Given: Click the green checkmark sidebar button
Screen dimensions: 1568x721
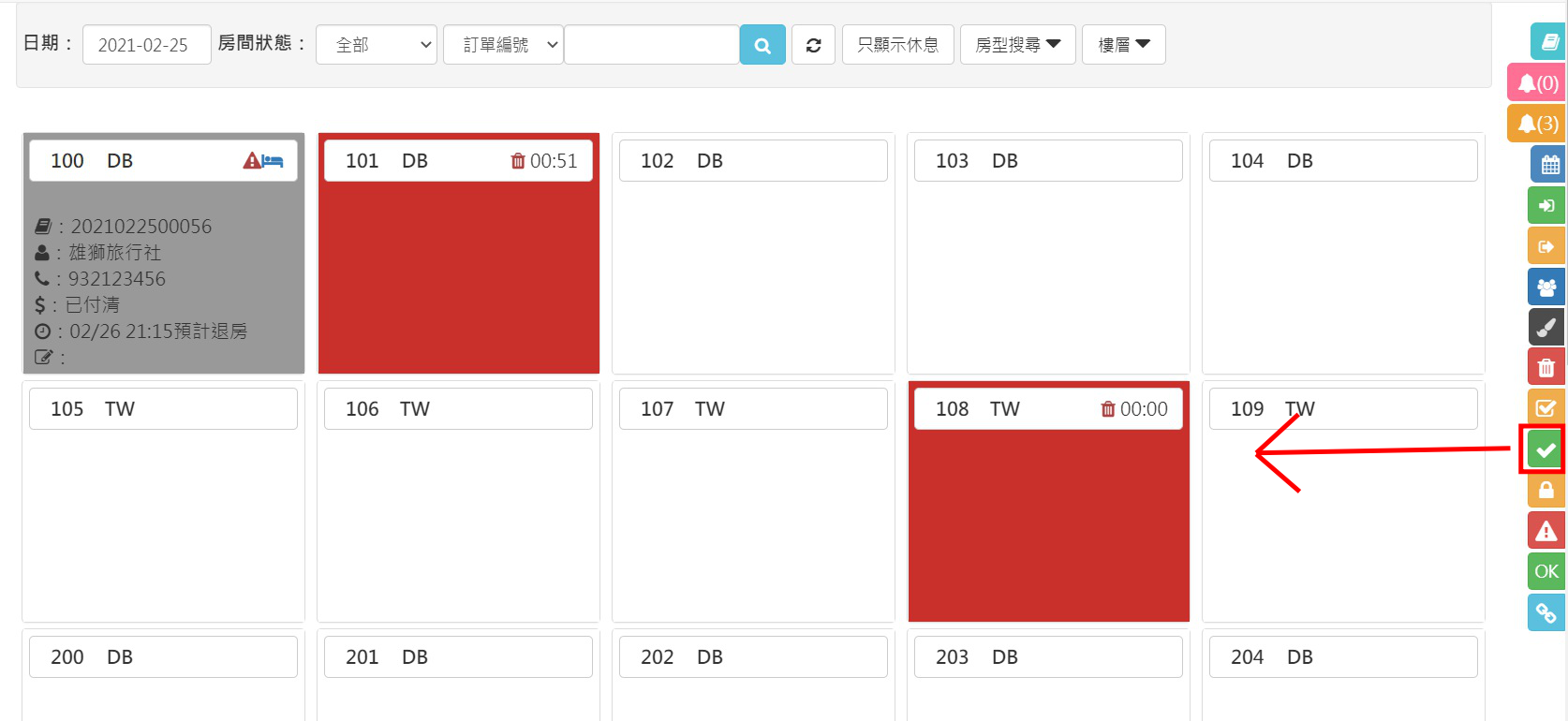Looking at the screenshot, I should [x=1546, y=450].
